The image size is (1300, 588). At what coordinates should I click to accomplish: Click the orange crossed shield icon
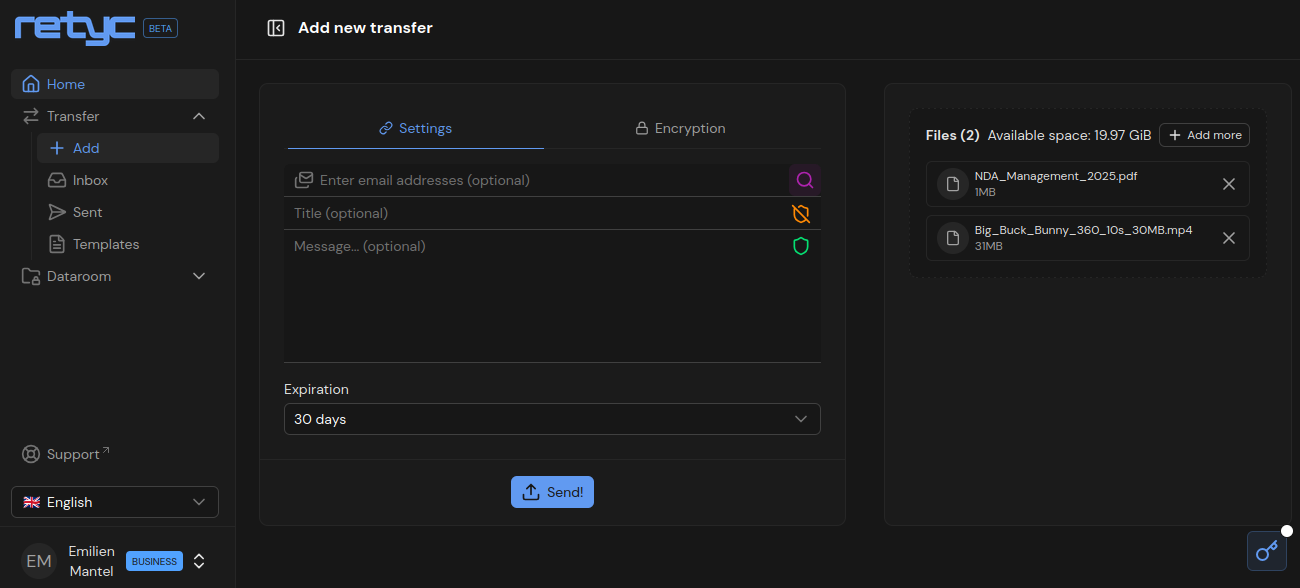[x=801, y=213]
